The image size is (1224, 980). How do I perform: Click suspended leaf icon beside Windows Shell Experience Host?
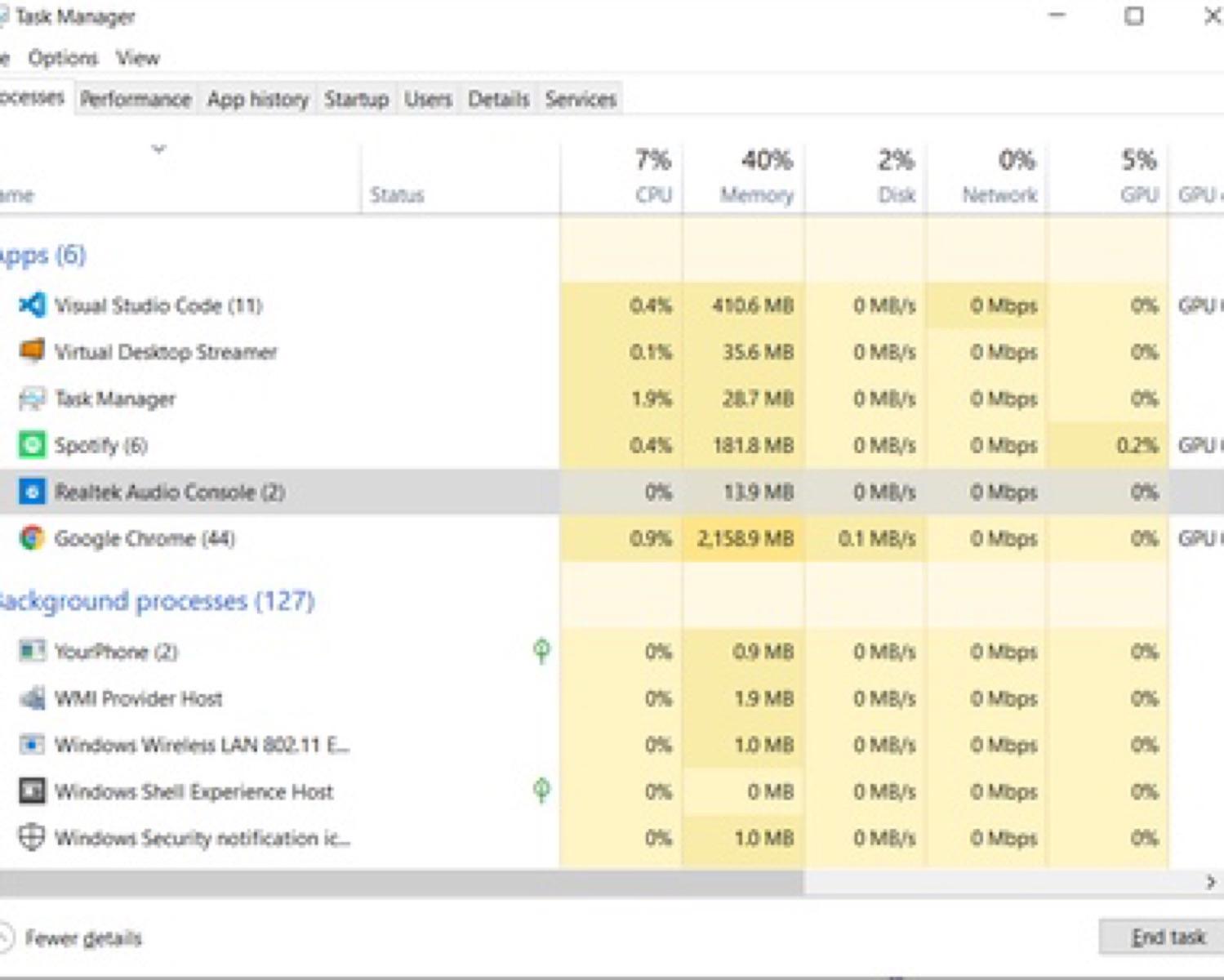click(541, 791)
